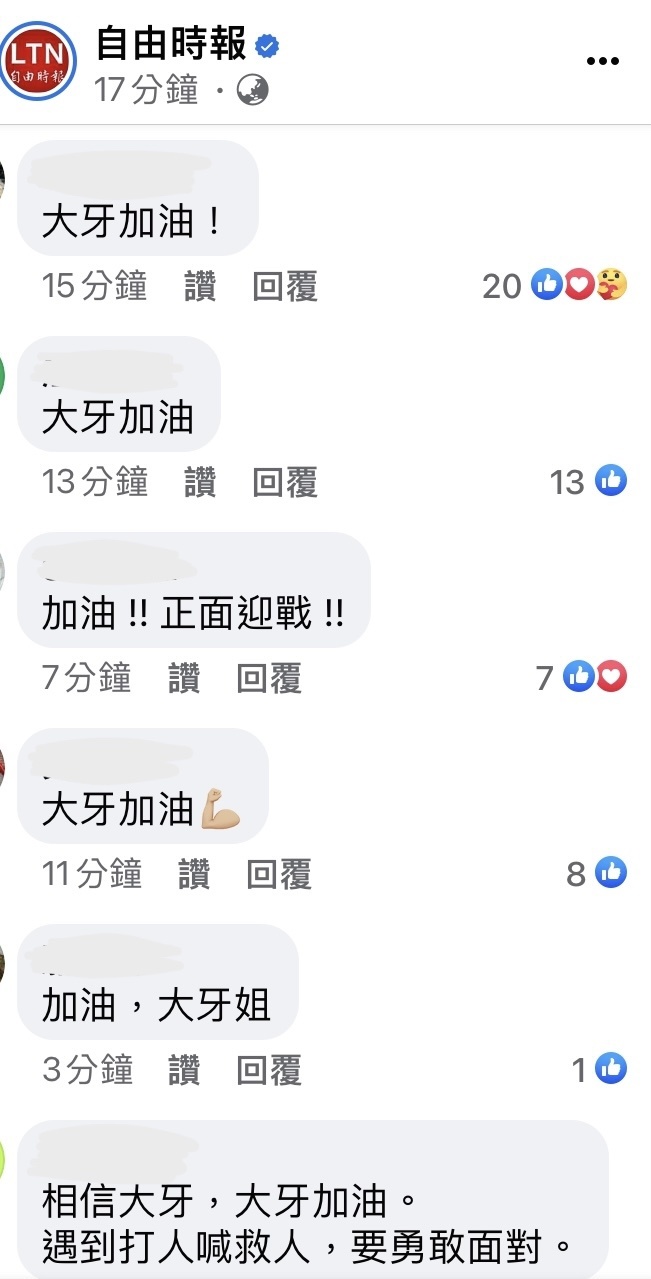Reply to the flexed-arm emoji comment via 回覆
The image size is (651, 1279).
(x=279, y=875)
